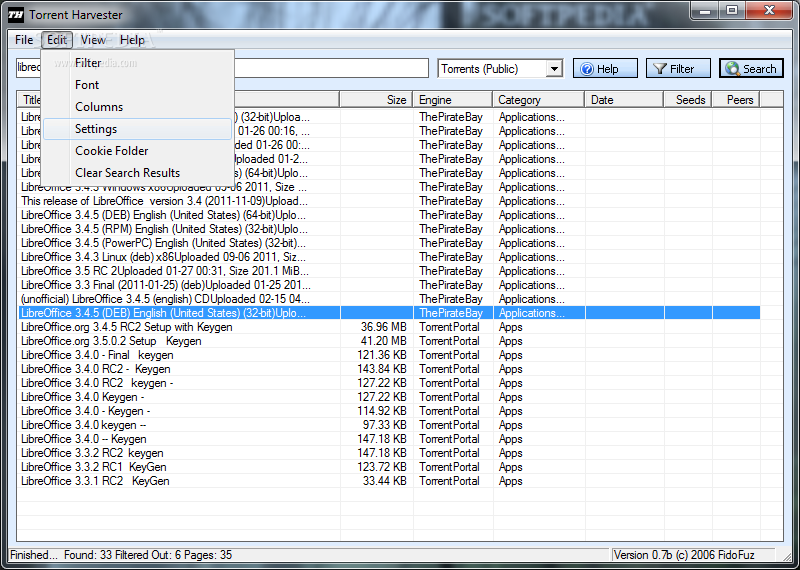Sort by the Engine column header
This screenshot has height=570, width=800.
pyautogui.click(x=453, y=100)
